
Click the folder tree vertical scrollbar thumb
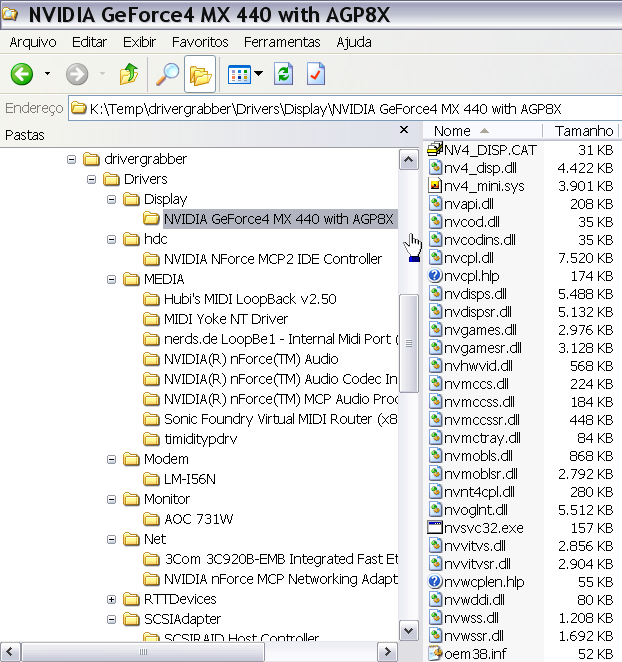408,344
